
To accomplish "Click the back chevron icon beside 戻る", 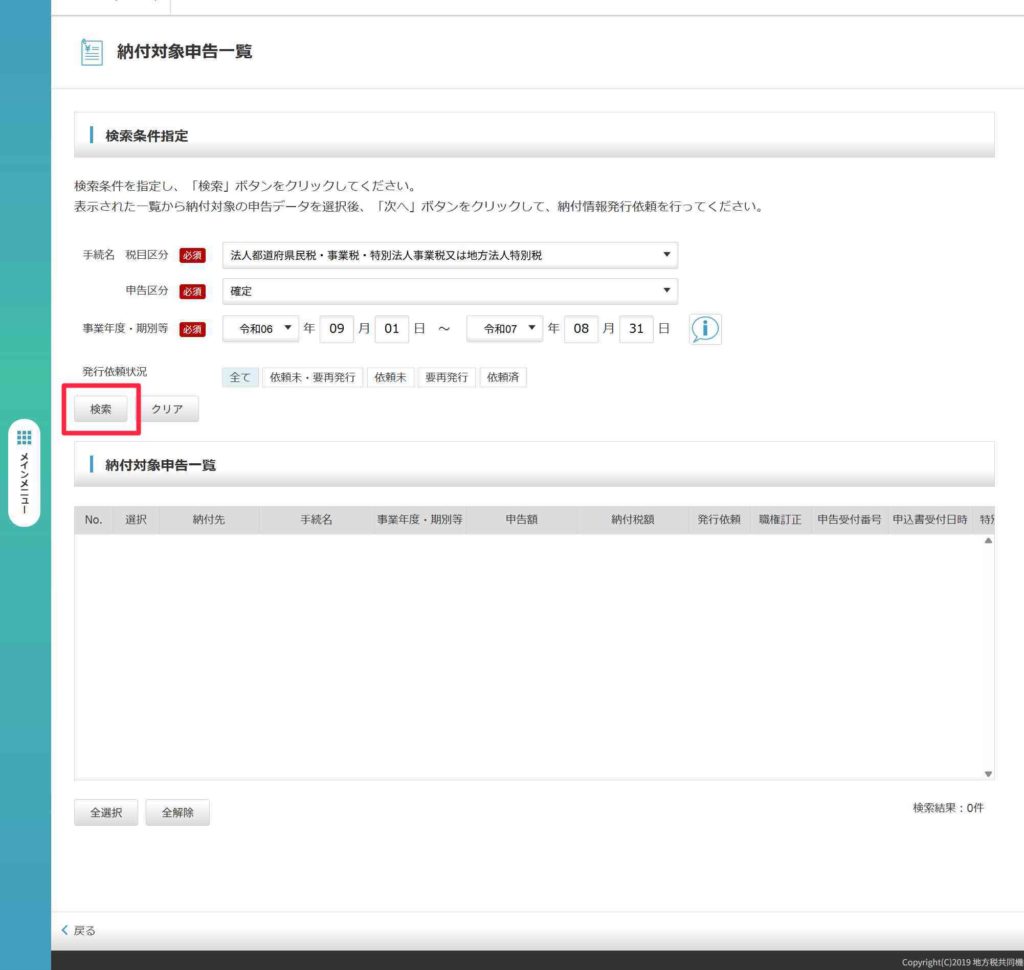I will click(x=66, y=930).
